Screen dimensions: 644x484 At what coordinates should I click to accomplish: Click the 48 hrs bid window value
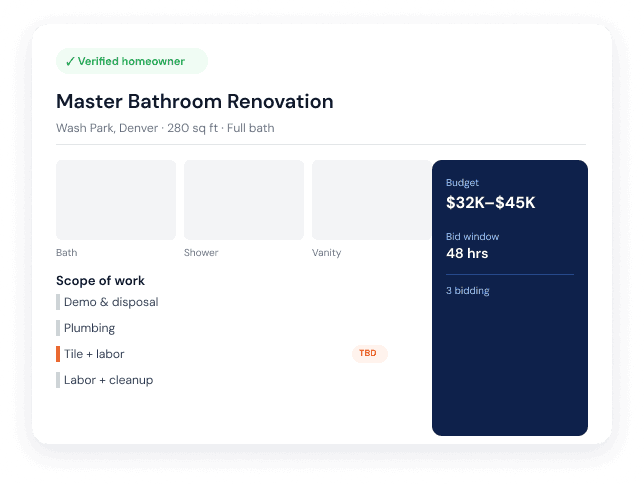tap(467, 254)
